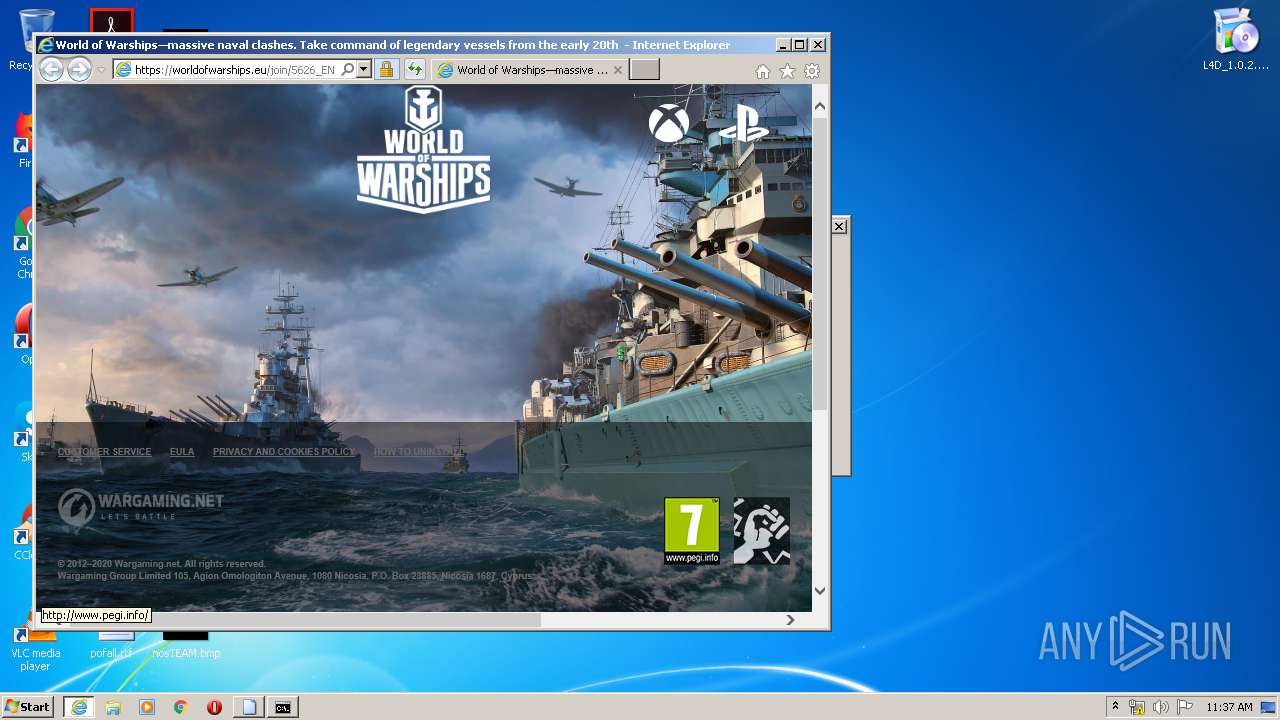
Task: Show hidden system tray icons
Action: click(1115, 707)
